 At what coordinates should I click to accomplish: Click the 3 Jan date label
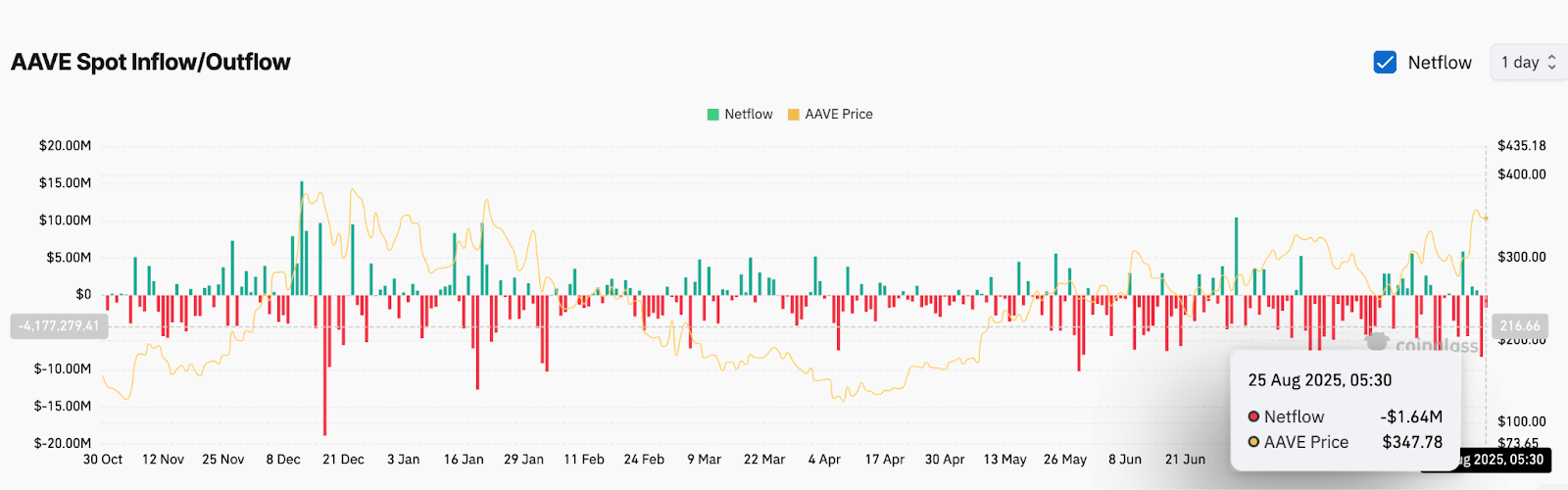403,460
